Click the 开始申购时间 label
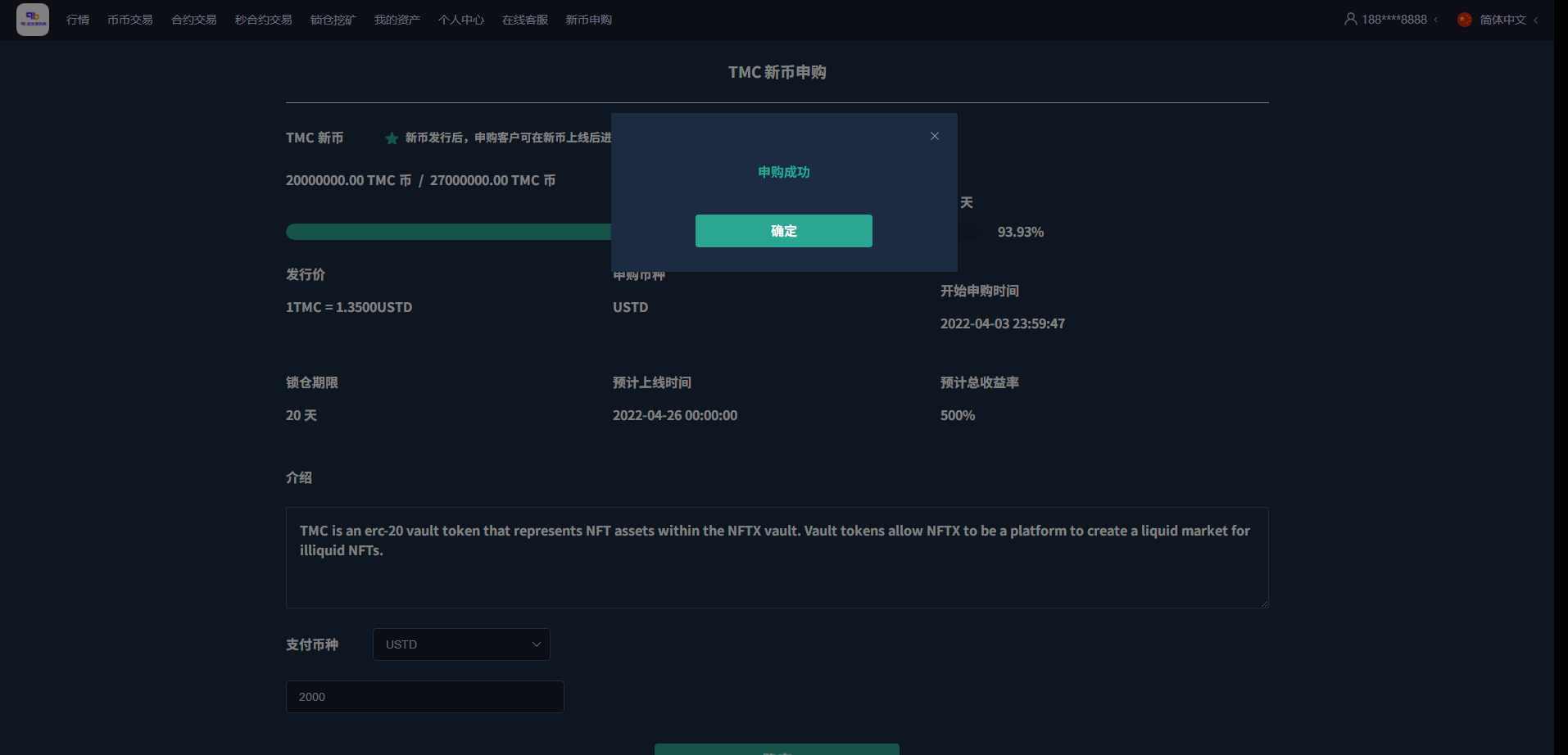 (980, 291)
